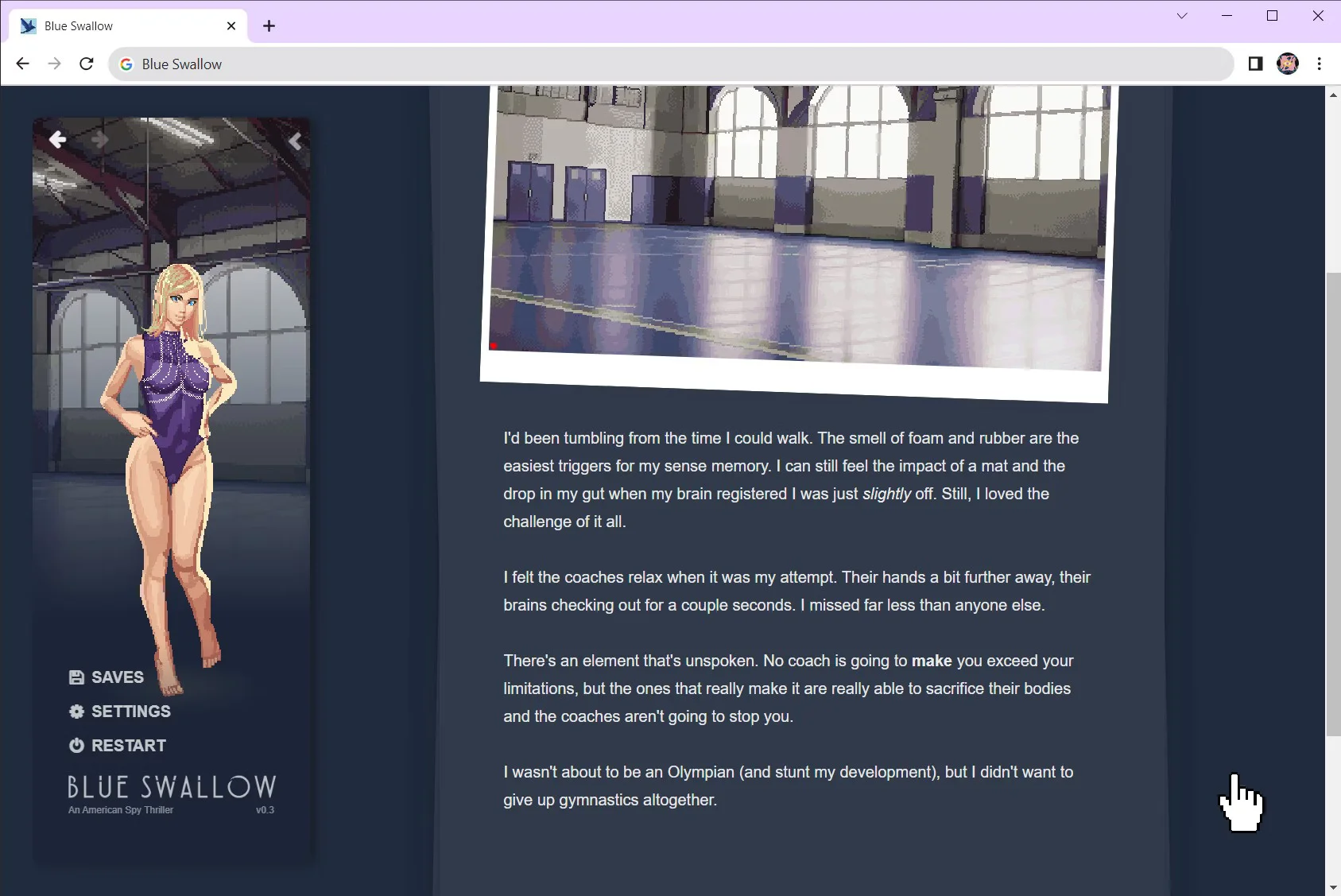
Task: Click the story back arrow in sidebar
Action: (x=57, y=140)
